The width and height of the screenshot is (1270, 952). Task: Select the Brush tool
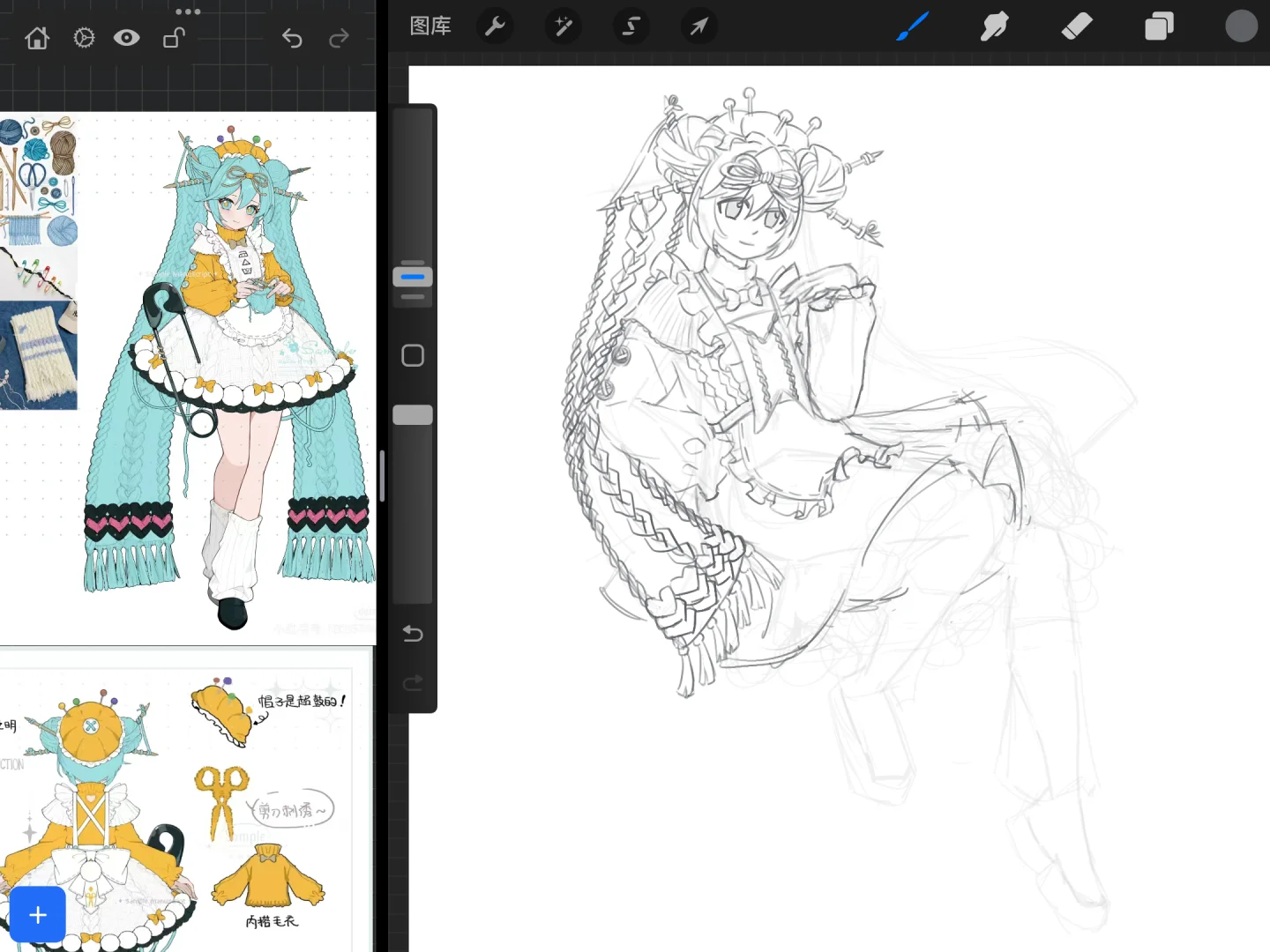913,26
